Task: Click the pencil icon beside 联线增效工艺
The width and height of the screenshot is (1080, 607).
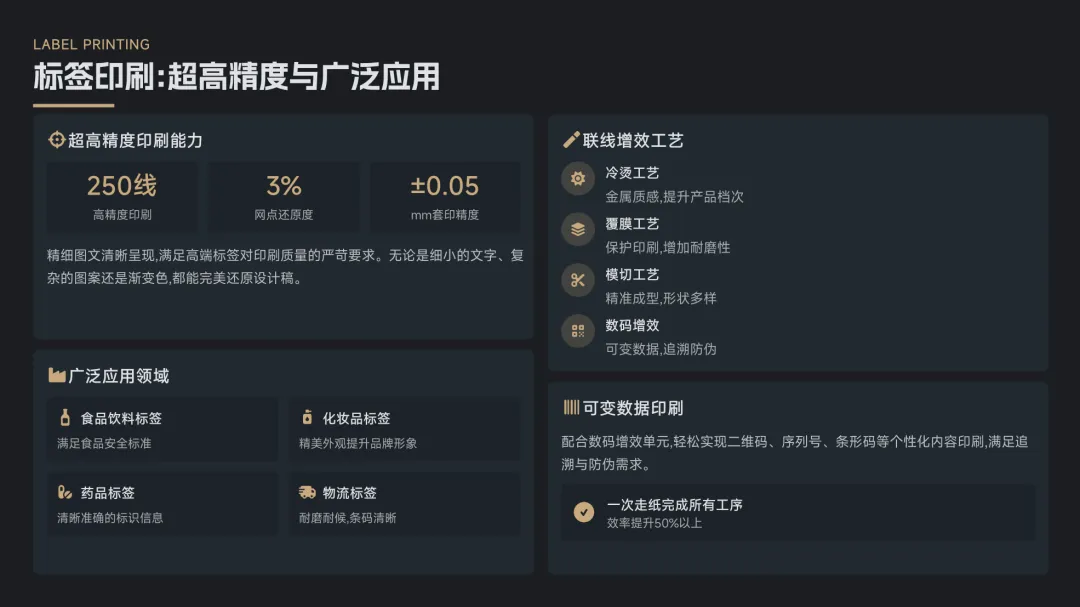Action: (571, 140)
